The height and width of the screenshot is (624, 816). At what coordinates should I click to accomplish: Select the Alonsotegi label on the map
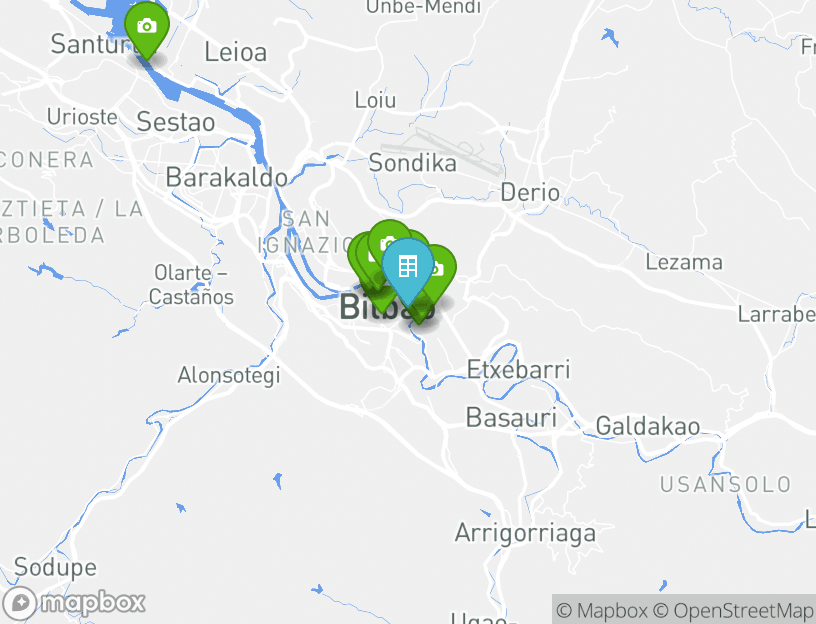pos(229,376)
